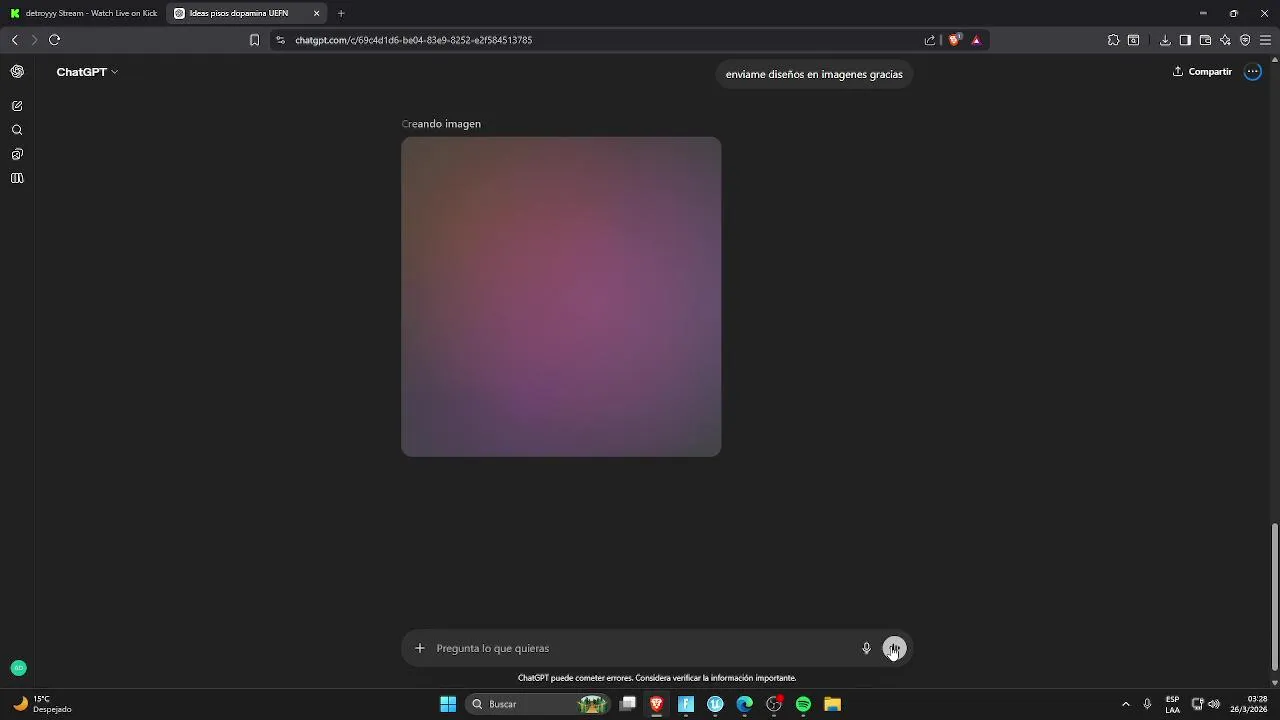This screenshot has width=1280, height=720.
Task: Click the image being created placeholder
Action: pyautogui.click(x=561, y=297)
